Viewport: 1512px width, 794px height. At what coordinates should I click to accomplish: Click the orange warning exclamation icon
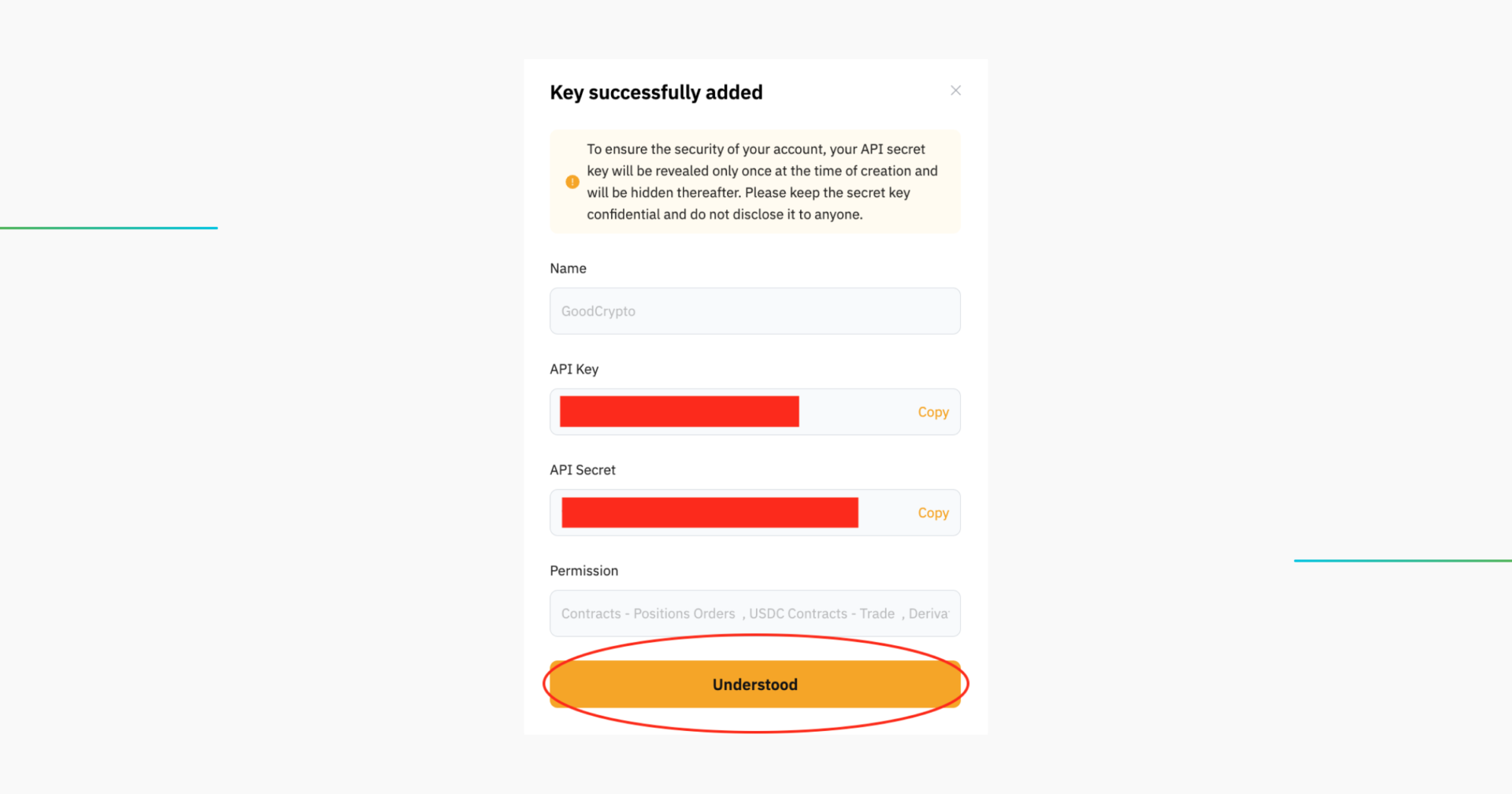[572, 181]
